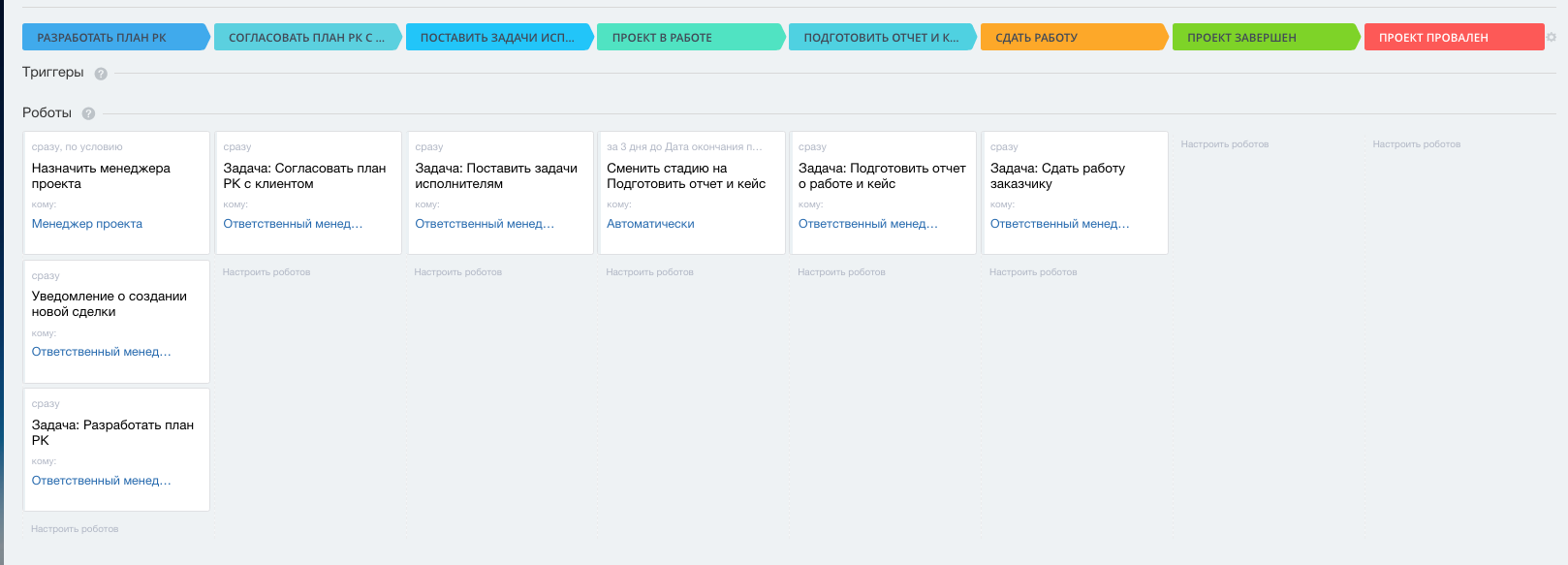Open the Назначить менеджера проекта robot
Viewport: 1568px width, 565px height.
101,175
